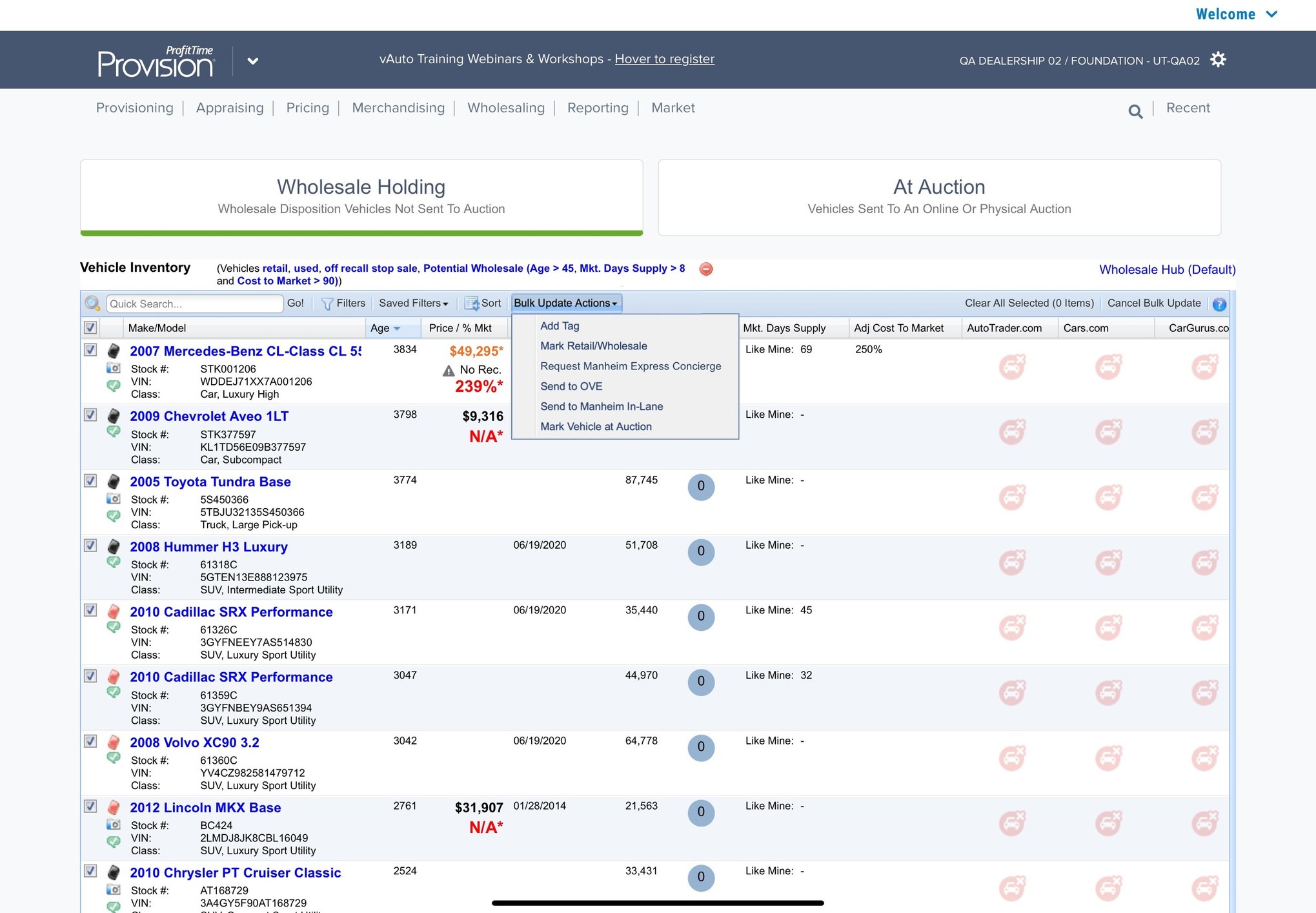Screen dimensions: 1316x913
Task: Expand the chevron next to Provision logo
Action: tap(253, 61)
